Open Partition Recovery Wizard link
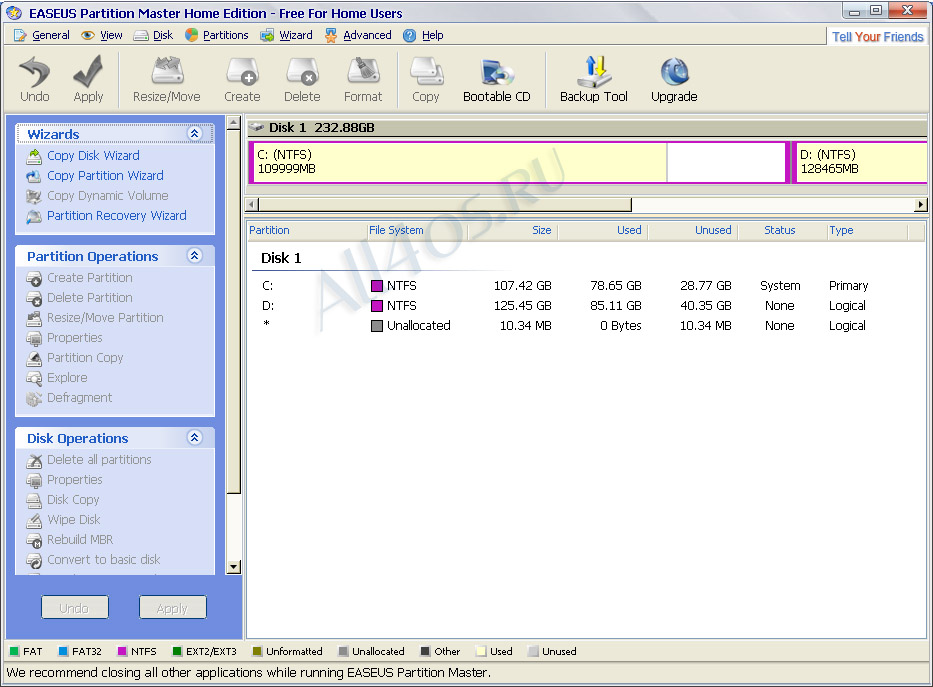The height and width of the screenshot is (687, 933). (x=117, y=216)
